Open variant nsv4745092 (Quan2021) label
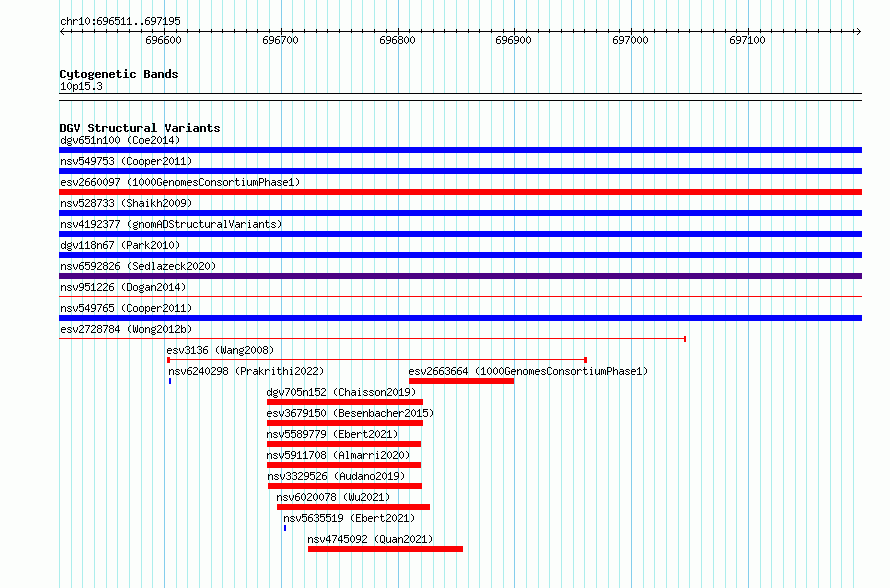This screenshot has height=588, width=890. 370,539
